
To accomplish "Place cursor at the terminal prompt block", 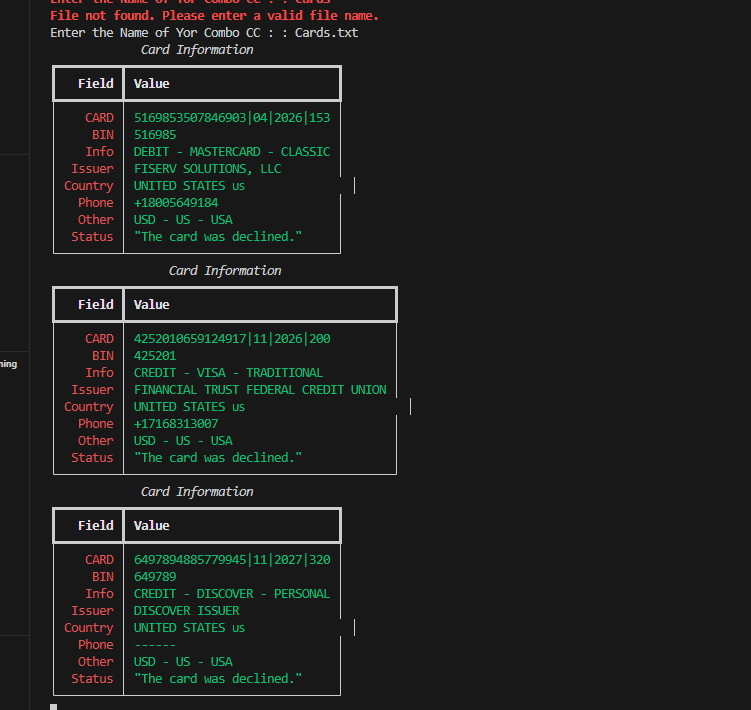I will (54, 706).
